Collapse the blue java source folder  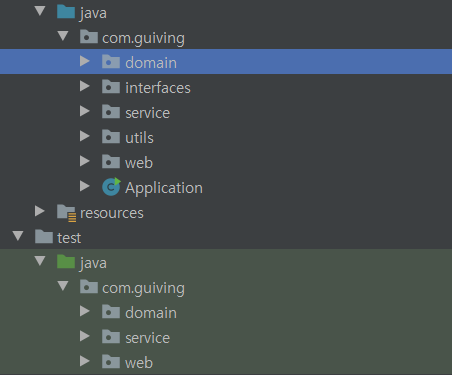[40, 11]
